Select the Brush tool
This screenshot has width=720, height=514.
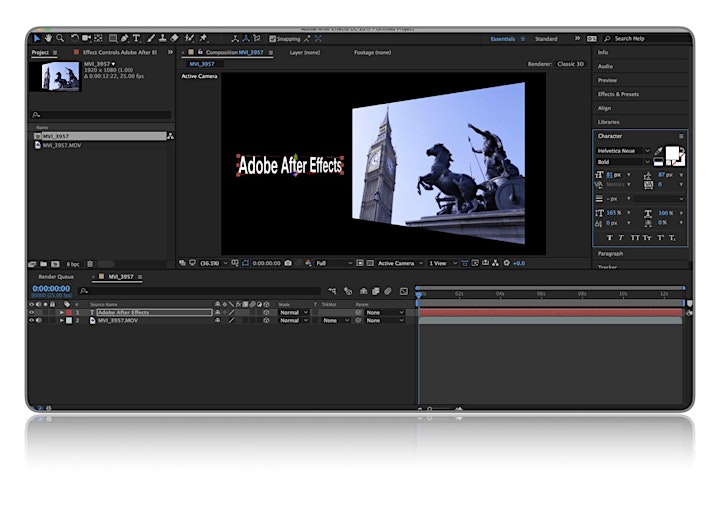151,39
